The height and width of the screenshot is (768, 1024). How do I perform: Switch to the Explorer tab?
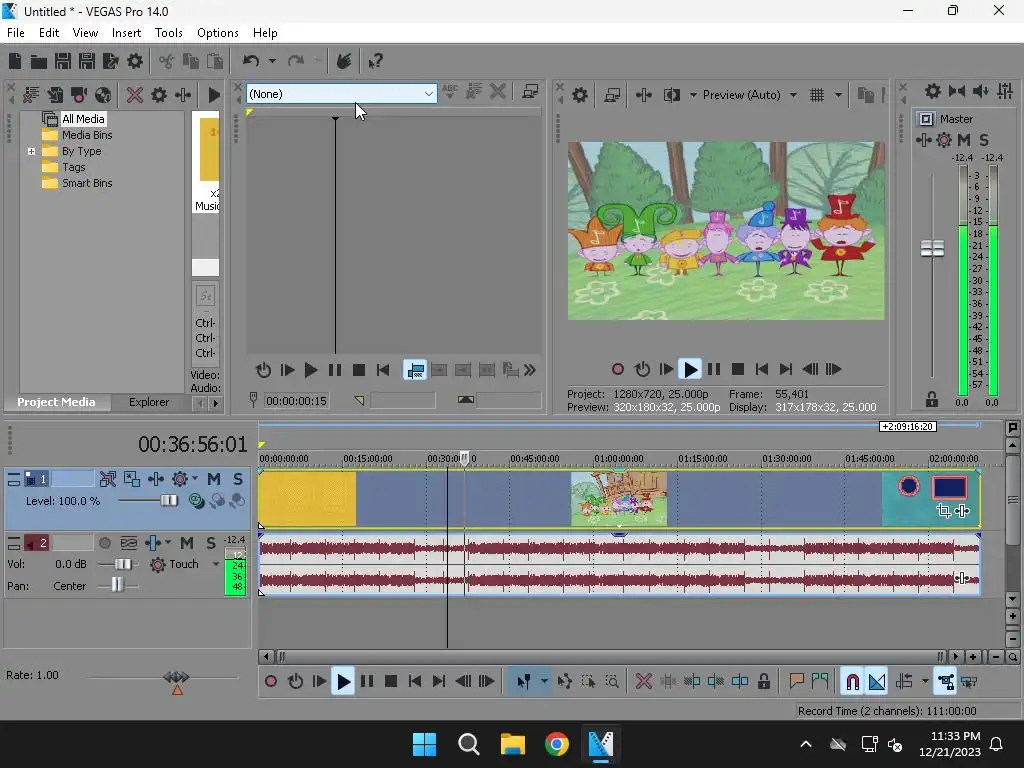point(149,402)
